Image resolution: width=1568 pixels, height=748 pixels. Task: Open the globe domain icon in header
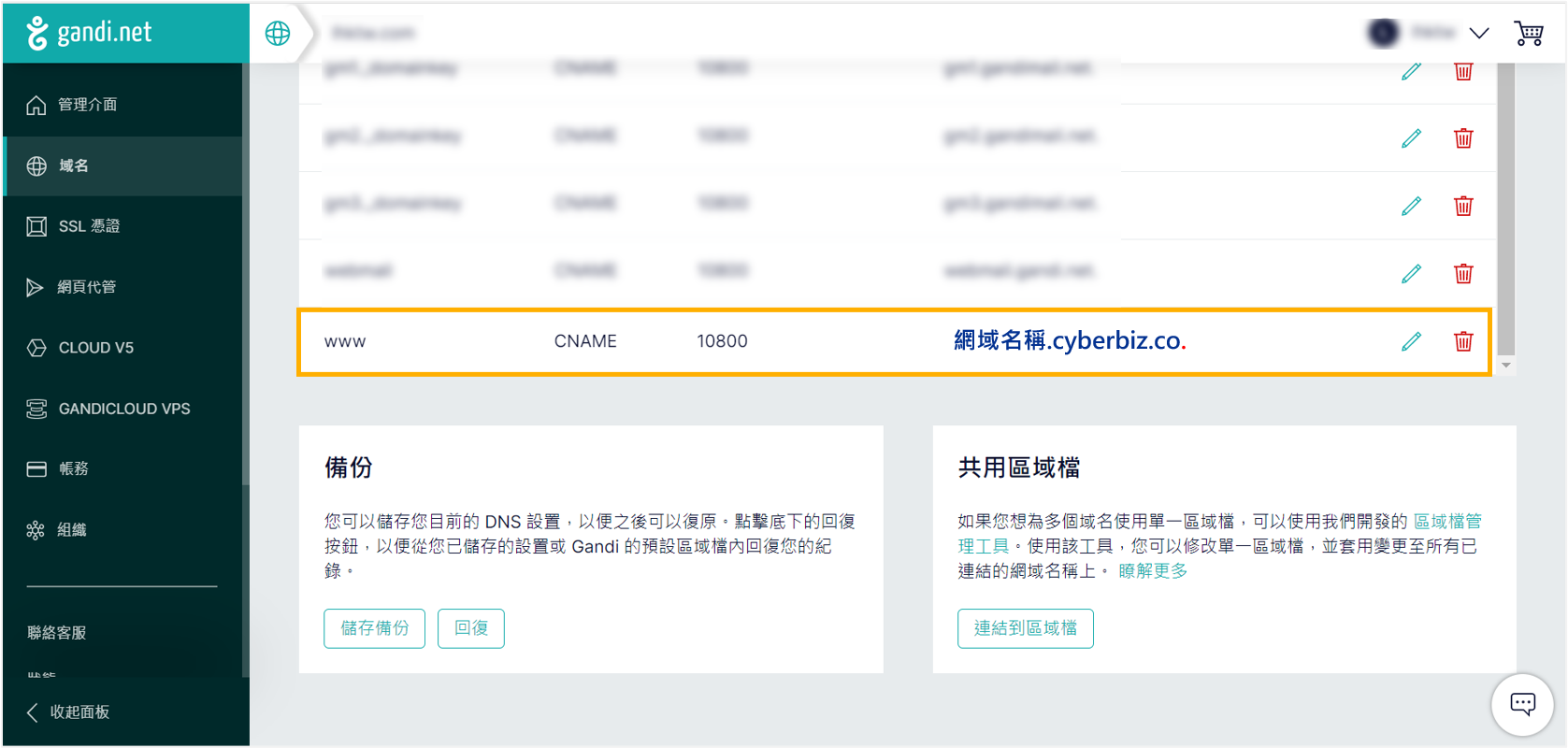(278, 34)
